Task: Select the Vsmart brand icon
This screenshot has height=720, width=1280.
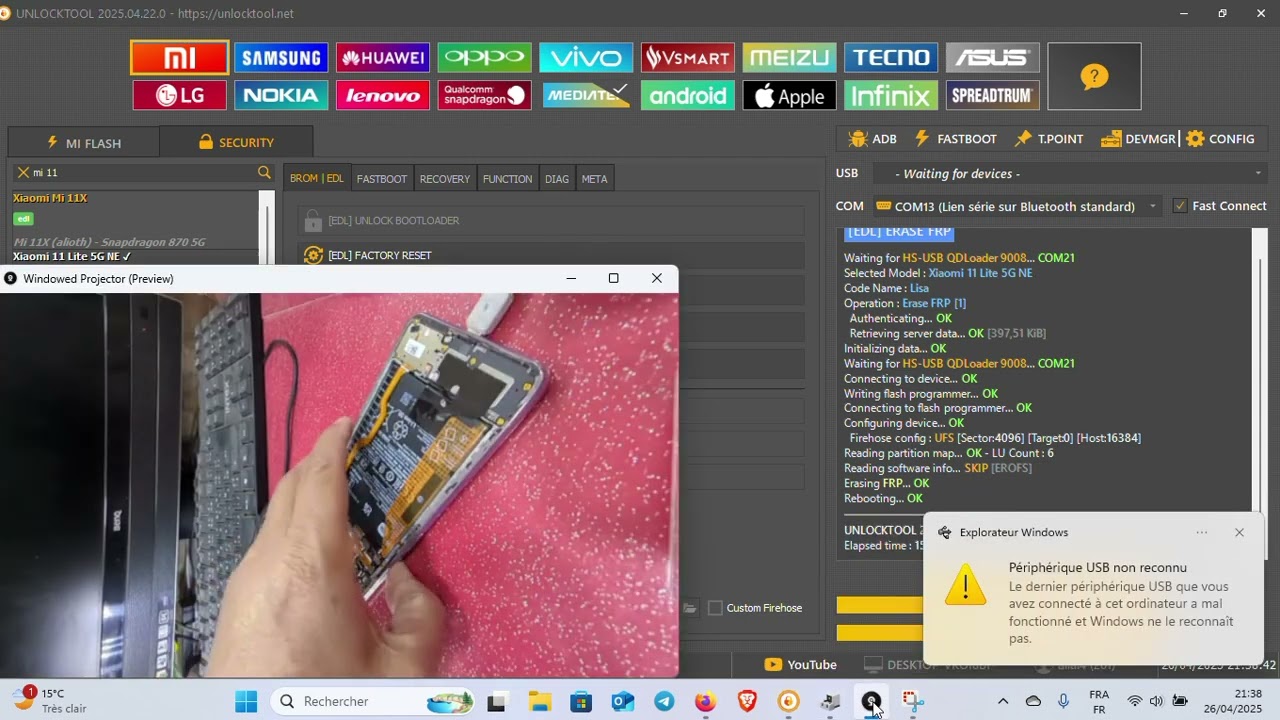Action: pos(688,58)
